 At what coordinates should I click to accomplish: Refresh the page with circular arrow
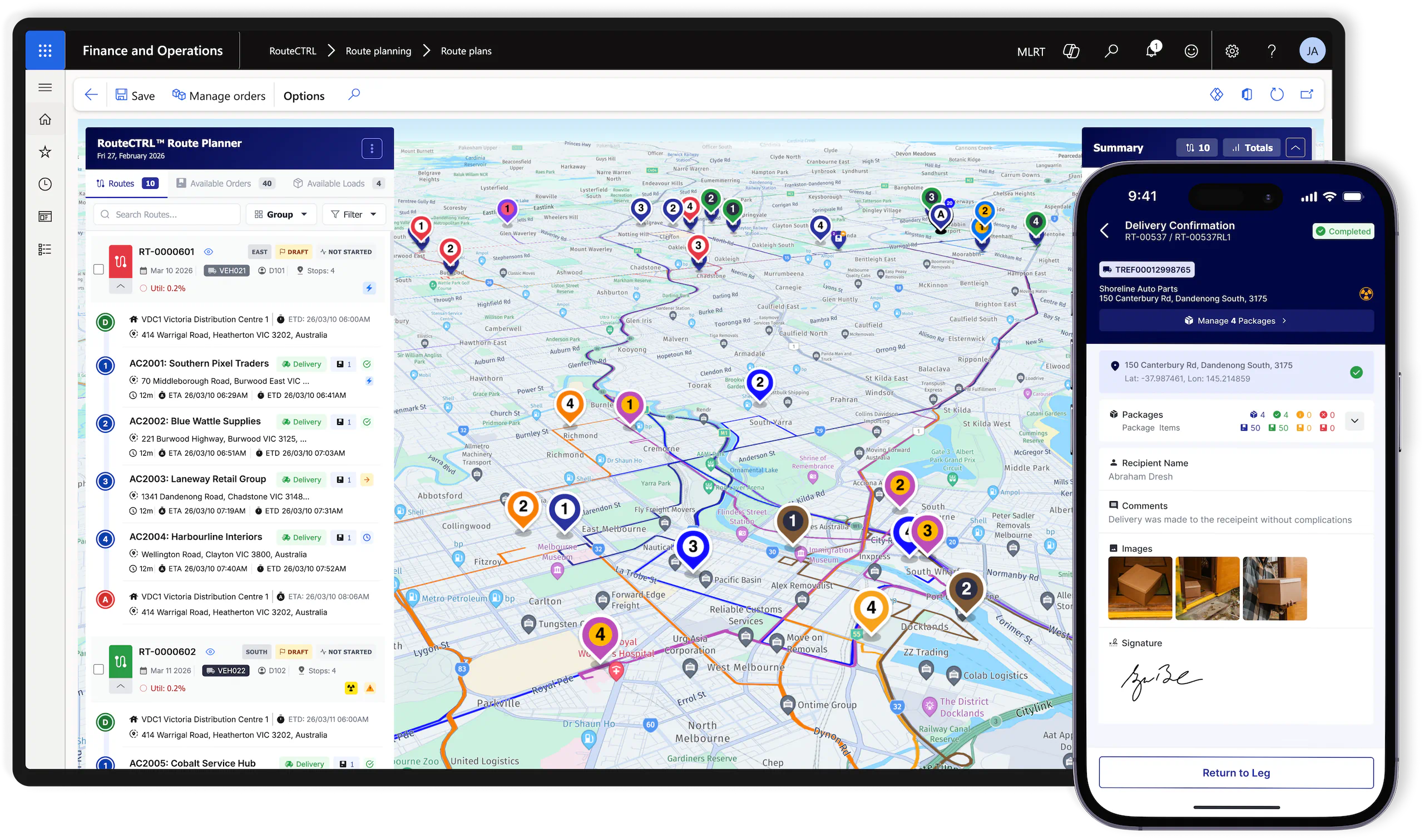pyautogui.click(x=1277, y=95)
